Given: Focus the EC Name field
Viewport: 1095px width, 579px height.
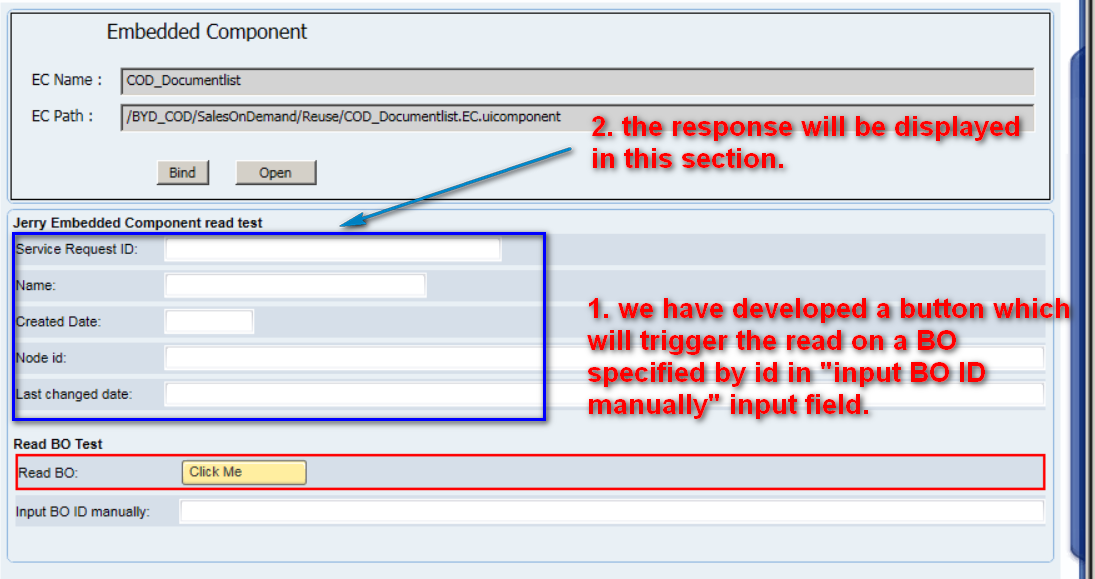Looking at the screenshot, I should click(x=577, y=81).
